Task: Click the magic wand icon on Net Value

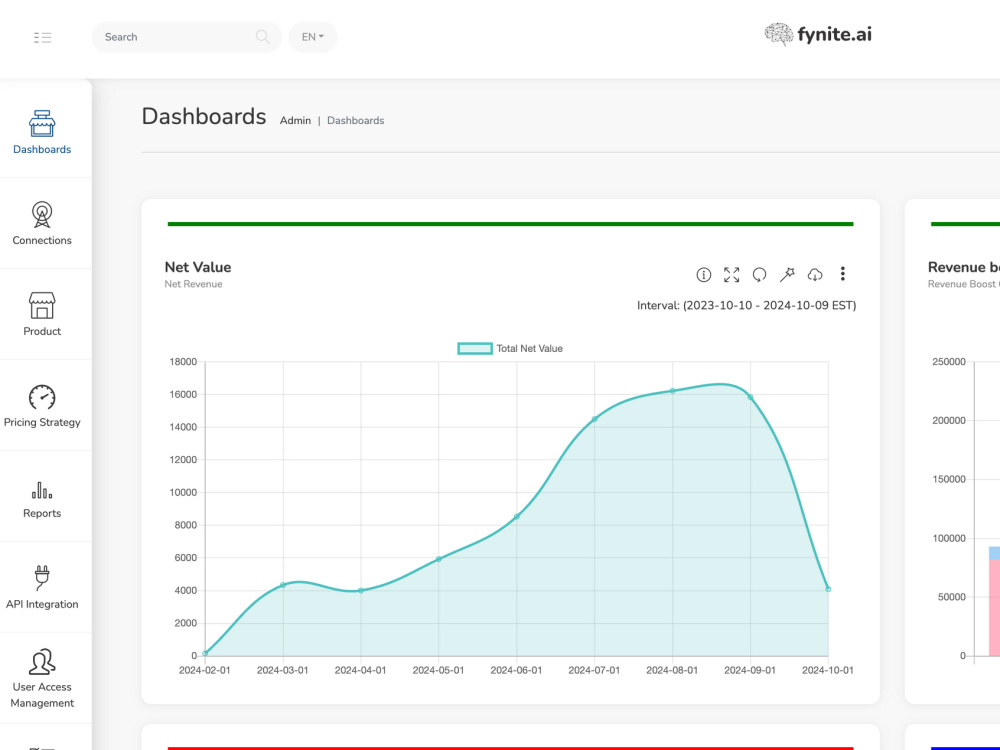Action: 787,275
